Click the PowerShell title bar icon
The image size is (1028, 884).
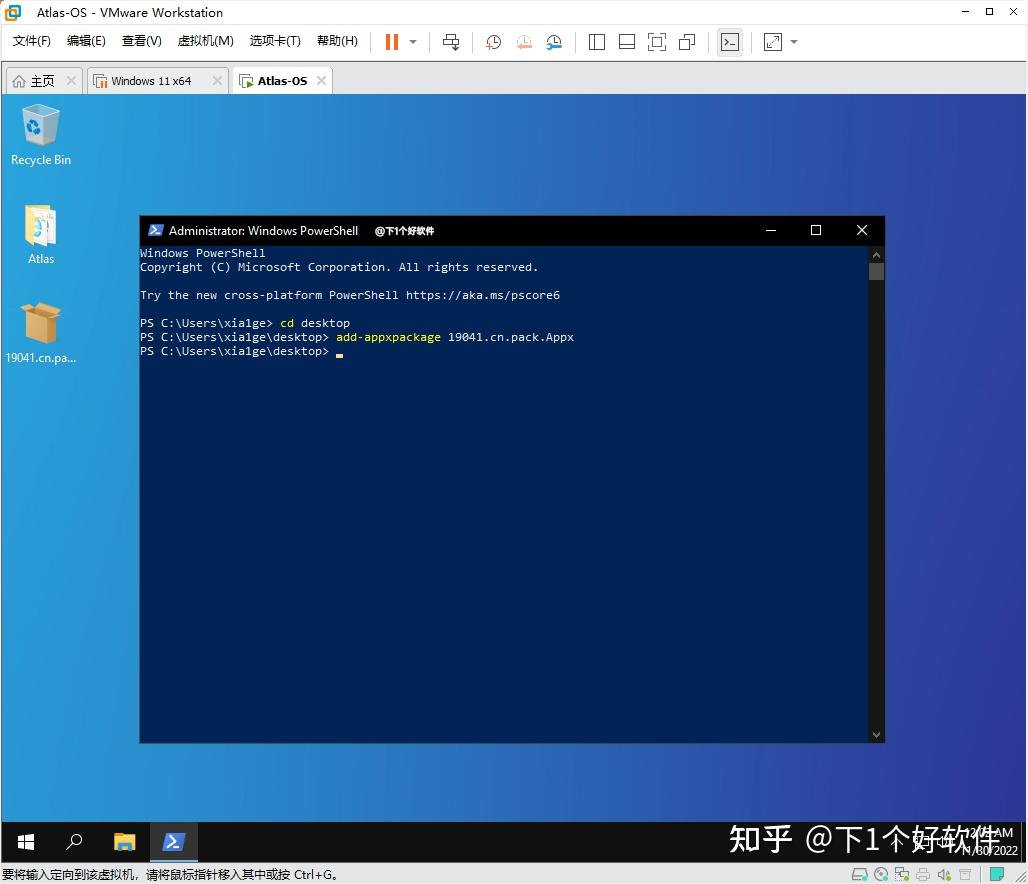(155, 230)
